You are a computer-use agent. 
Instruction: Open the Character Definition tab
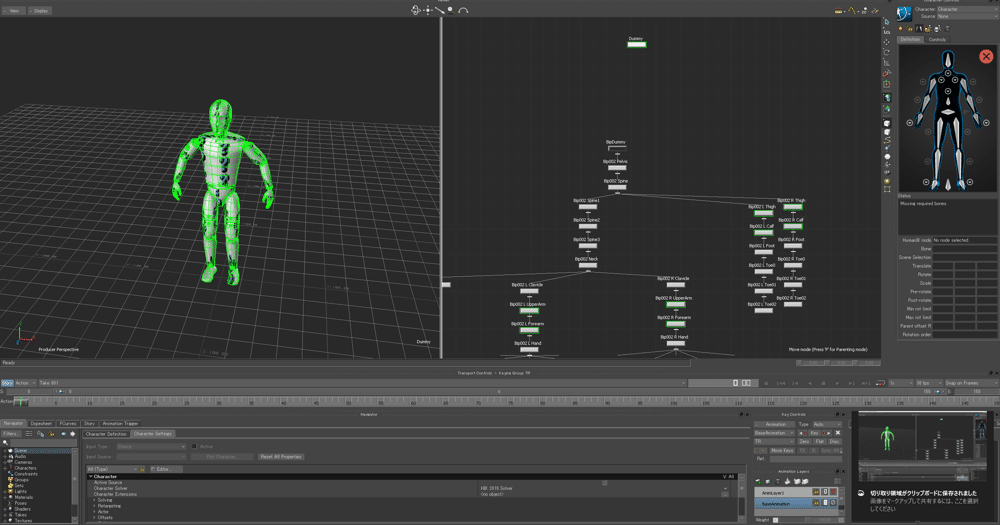click(x=106, y=434)
